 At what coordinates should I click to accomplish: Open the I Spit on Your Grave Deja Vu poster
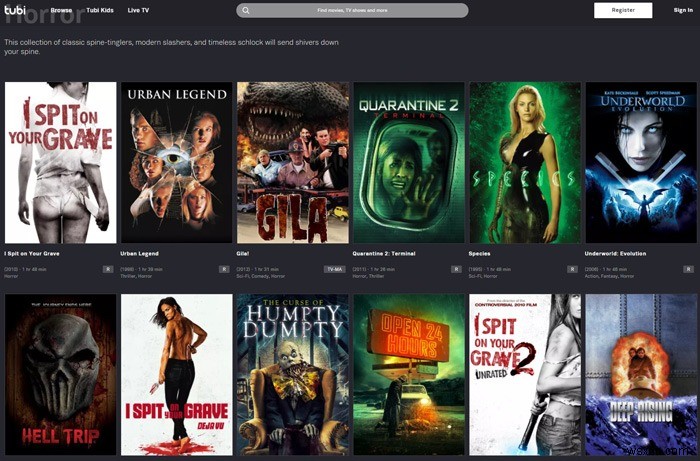pyautogui.click(x=177, y=374)
